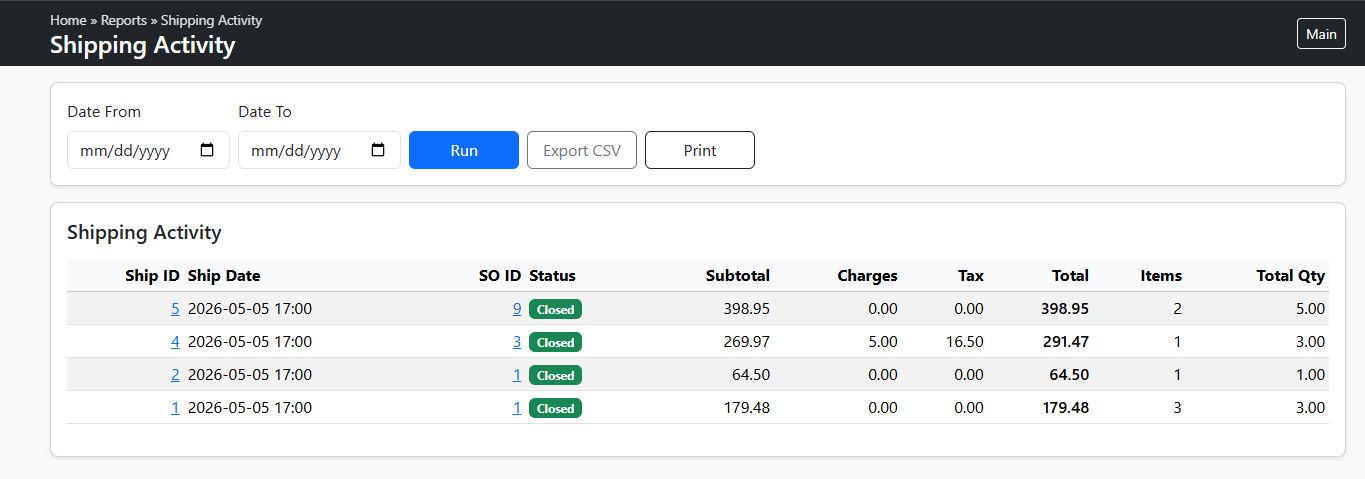Open sales order SO ID 3
The image size is (1365, 479).
[517, 341]
